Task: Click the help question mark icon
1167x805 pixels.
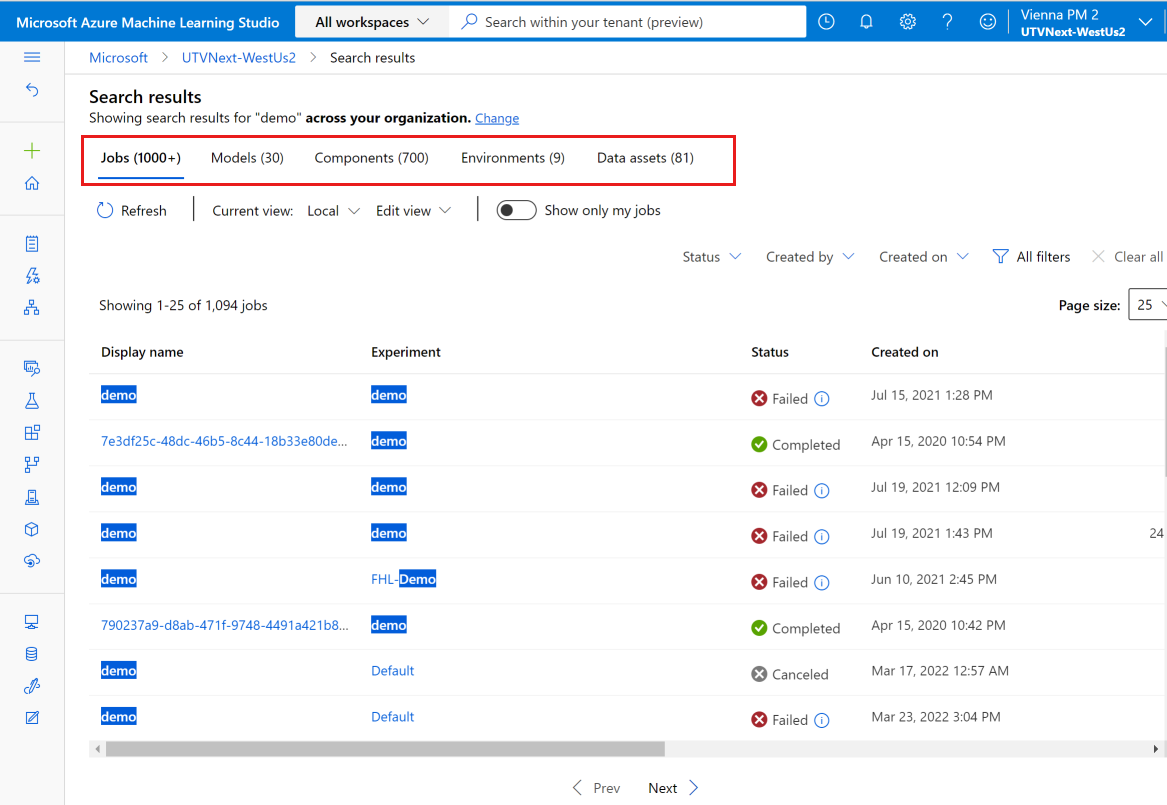Action: point(947,22)
